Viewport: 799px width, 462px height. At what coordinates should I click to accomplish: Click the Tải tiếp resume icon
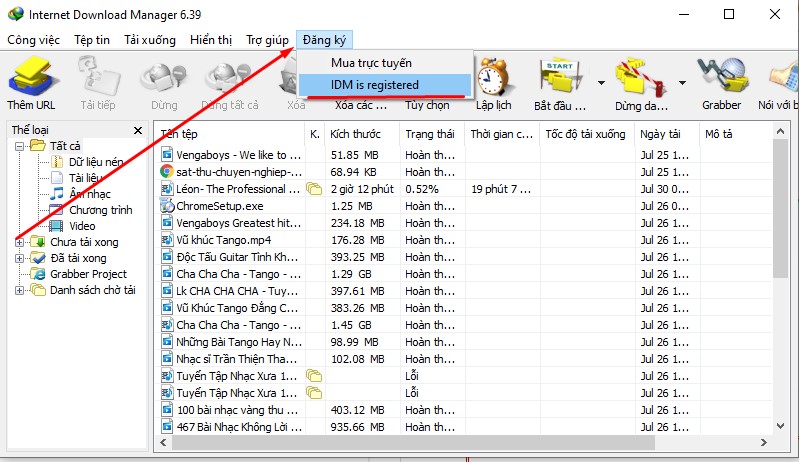click(x=98, y=76)
